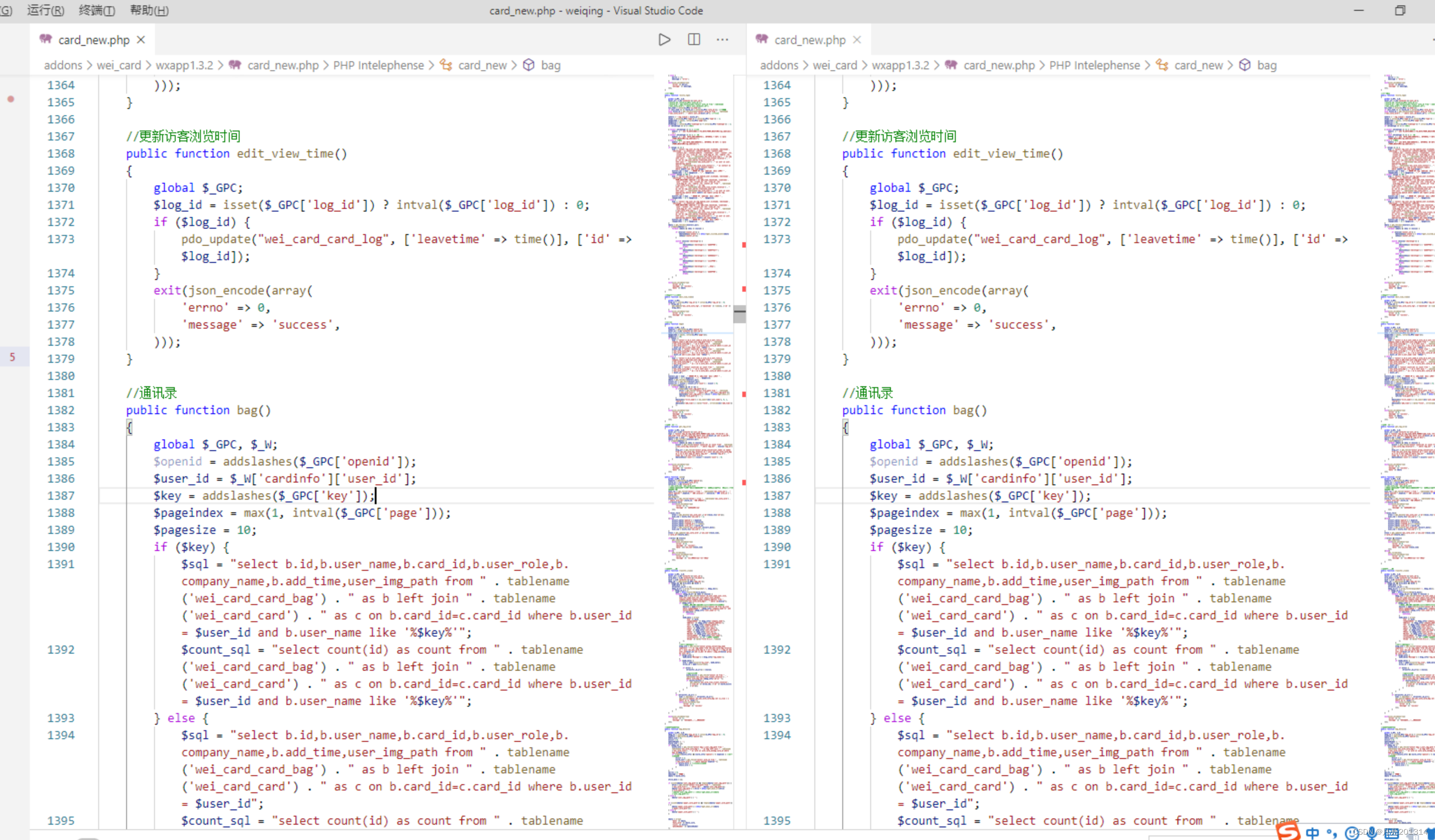Close the left card_new.php tab

pos(141,40)
